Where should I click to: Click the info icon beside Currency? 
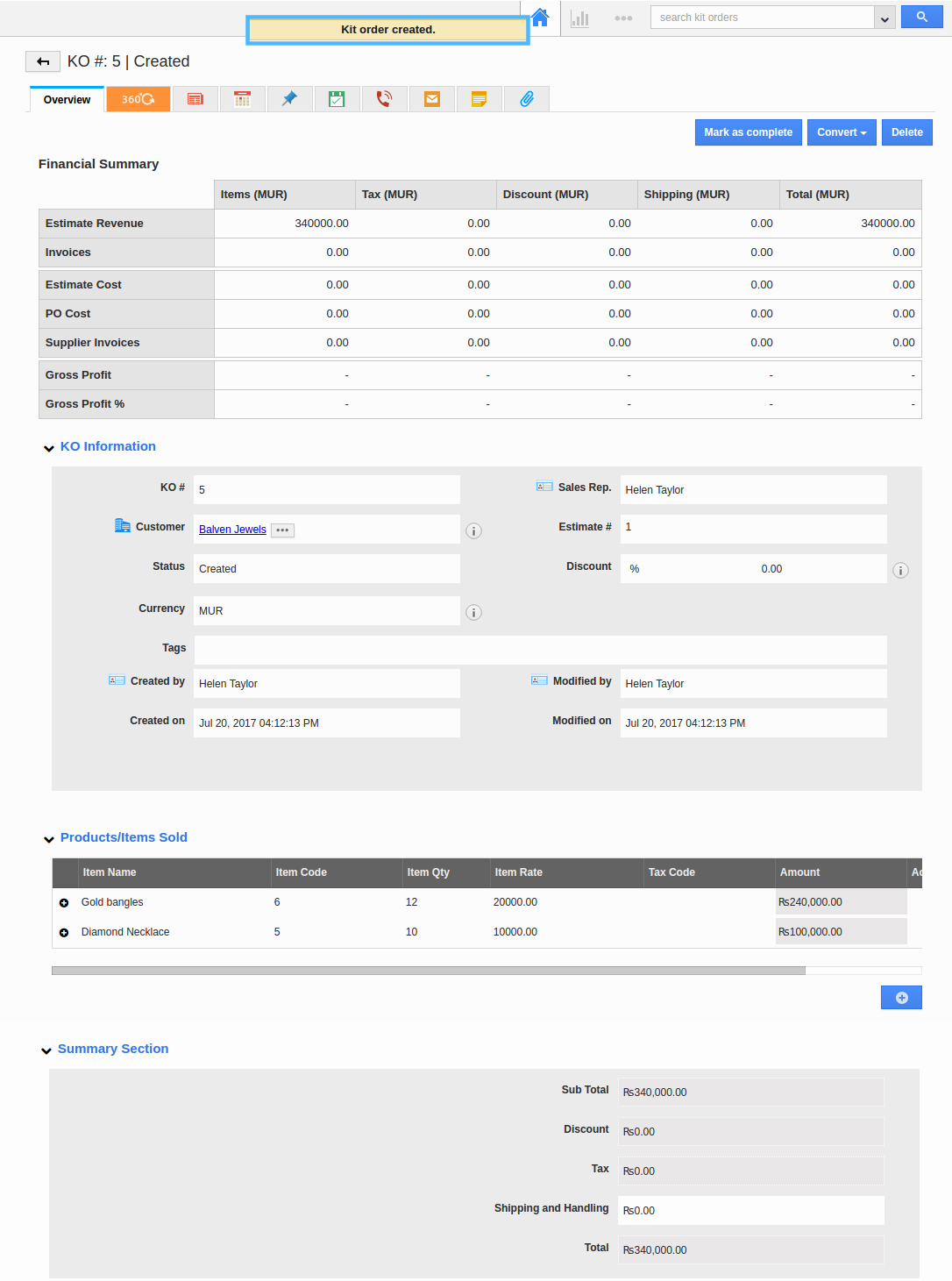click(x=473, y=612)
